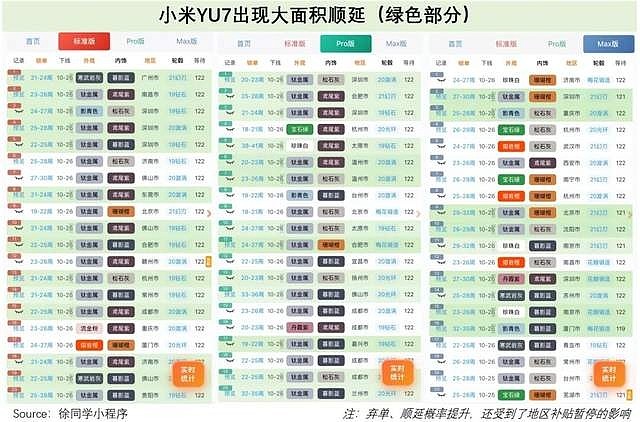This screenshot has width=640, height=422.
Task: Open 地区 column filter in middle Pro panel
Action: (x=360, y=62)
